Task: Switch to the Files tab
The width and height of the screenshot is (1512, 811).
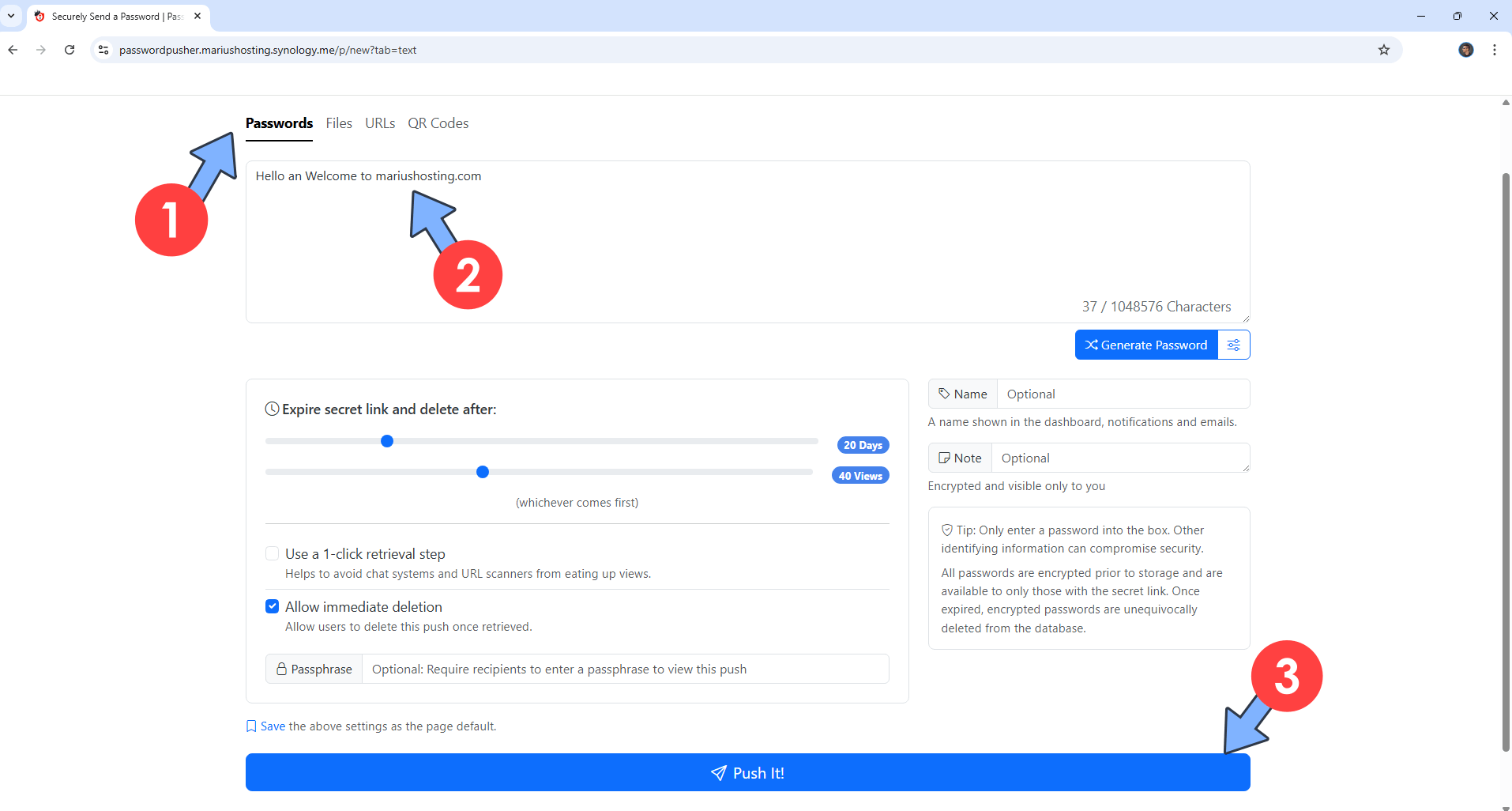Action: (x=339, y=123)
